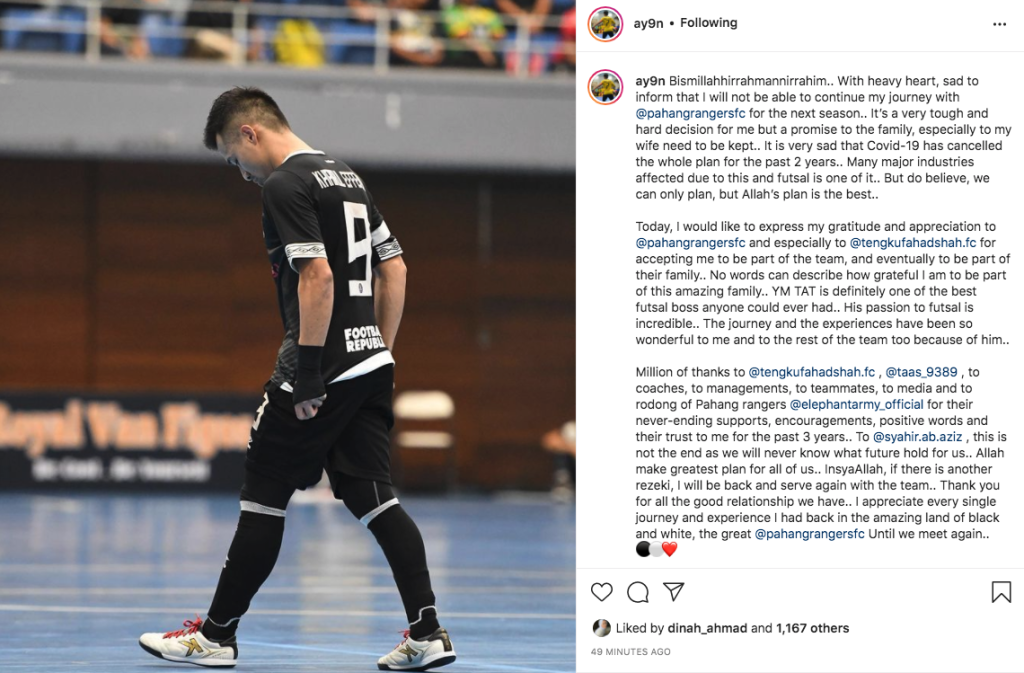The height and width of the screenshot is (673, 1024).
Task: Like the post with the heart icon
Action: [601, 592]
